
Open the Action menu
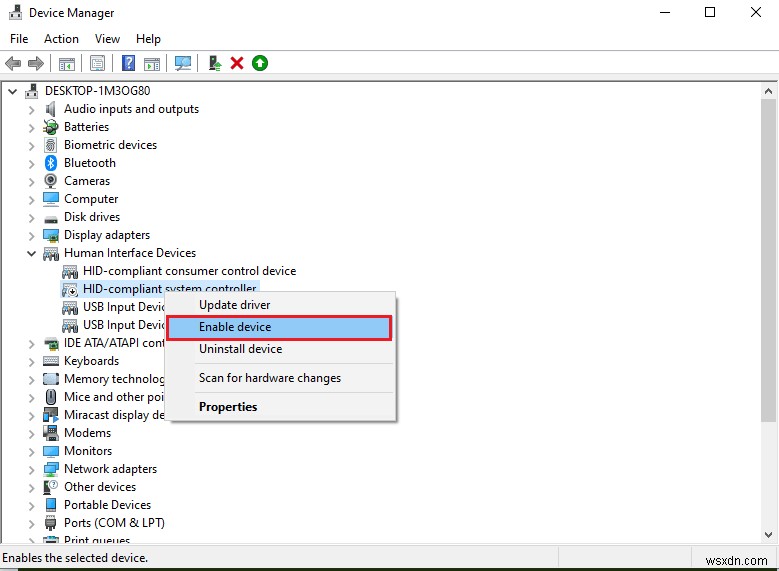pos(61,39)
